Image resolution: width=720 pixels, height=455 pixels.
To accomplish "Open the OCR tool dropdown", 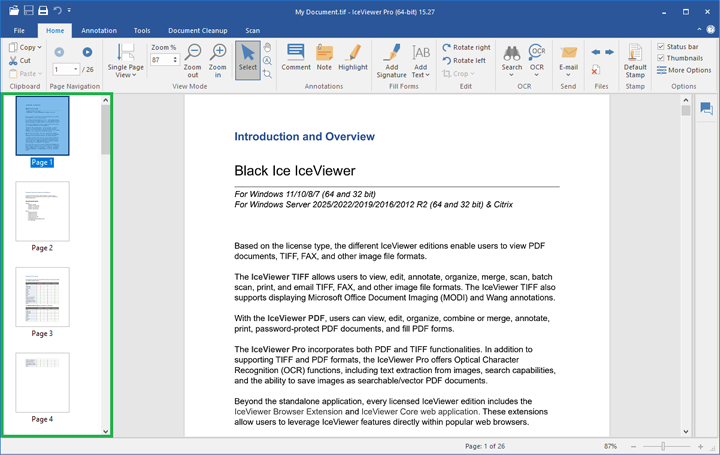I will (x=537, y=60).
